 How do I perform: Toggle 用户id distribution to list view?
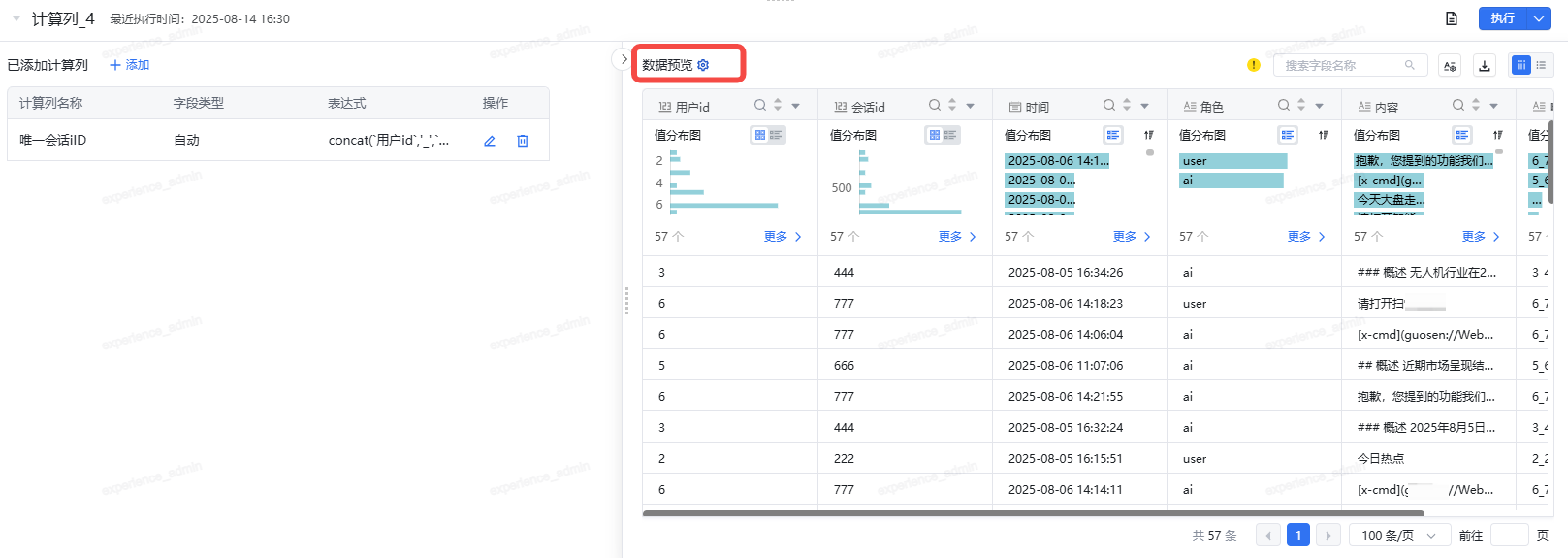[x=776, y=135]
